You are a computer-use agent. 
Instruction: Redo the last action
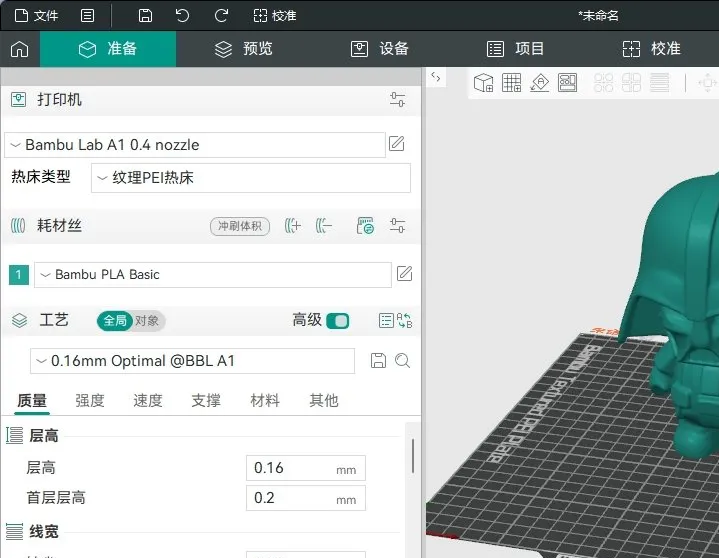221,16
